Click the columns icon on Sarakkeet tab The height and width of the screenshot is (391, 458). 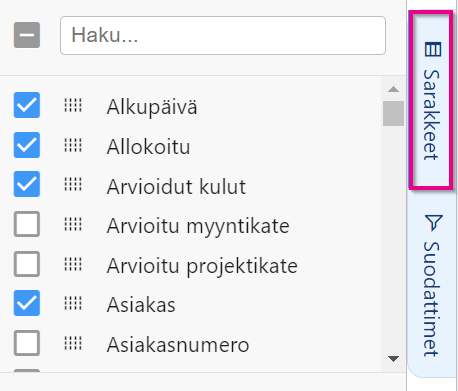(x=433, y=49)
